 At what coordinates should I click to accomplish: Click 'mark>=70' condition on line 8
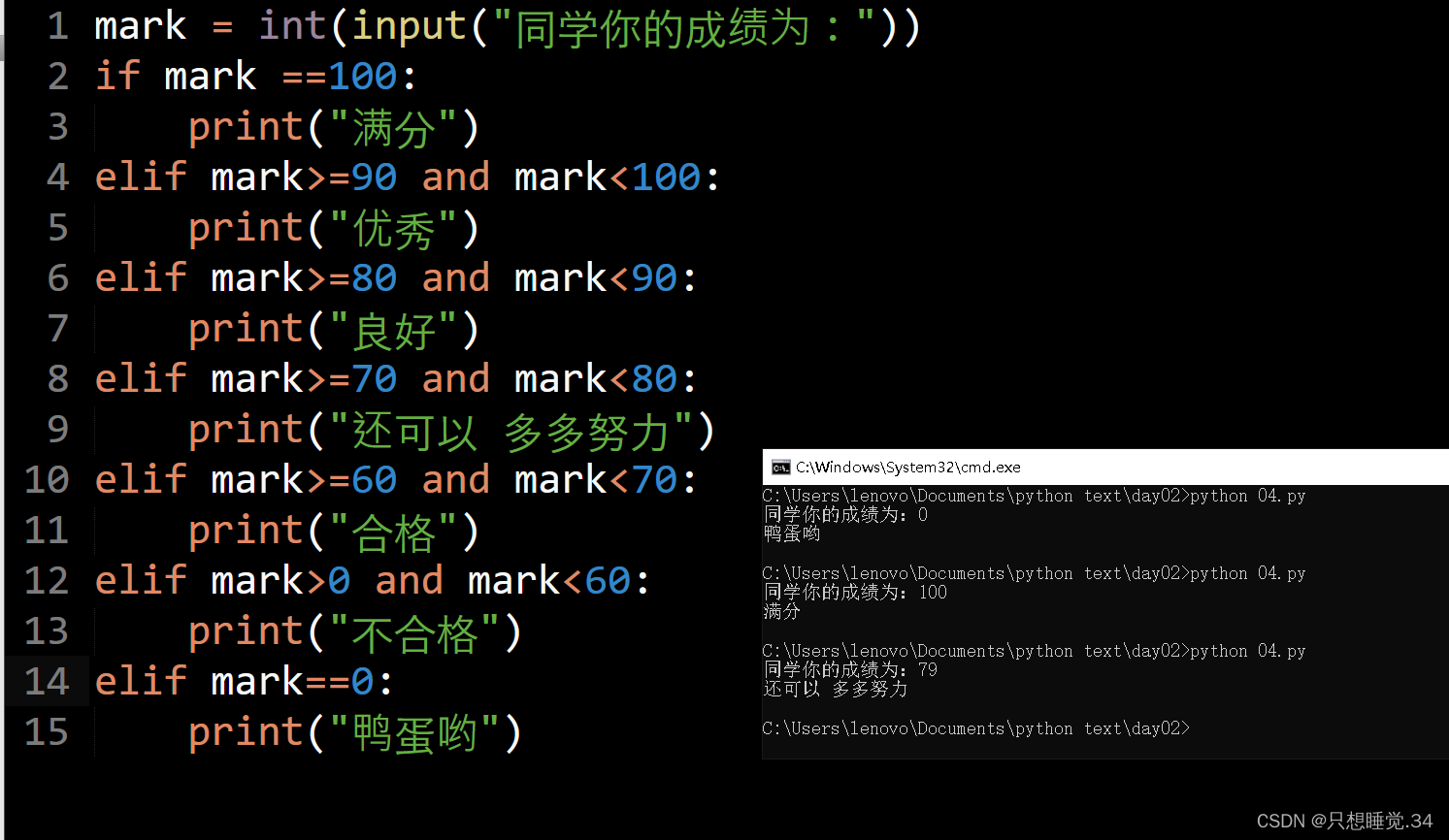coord(304,379)
